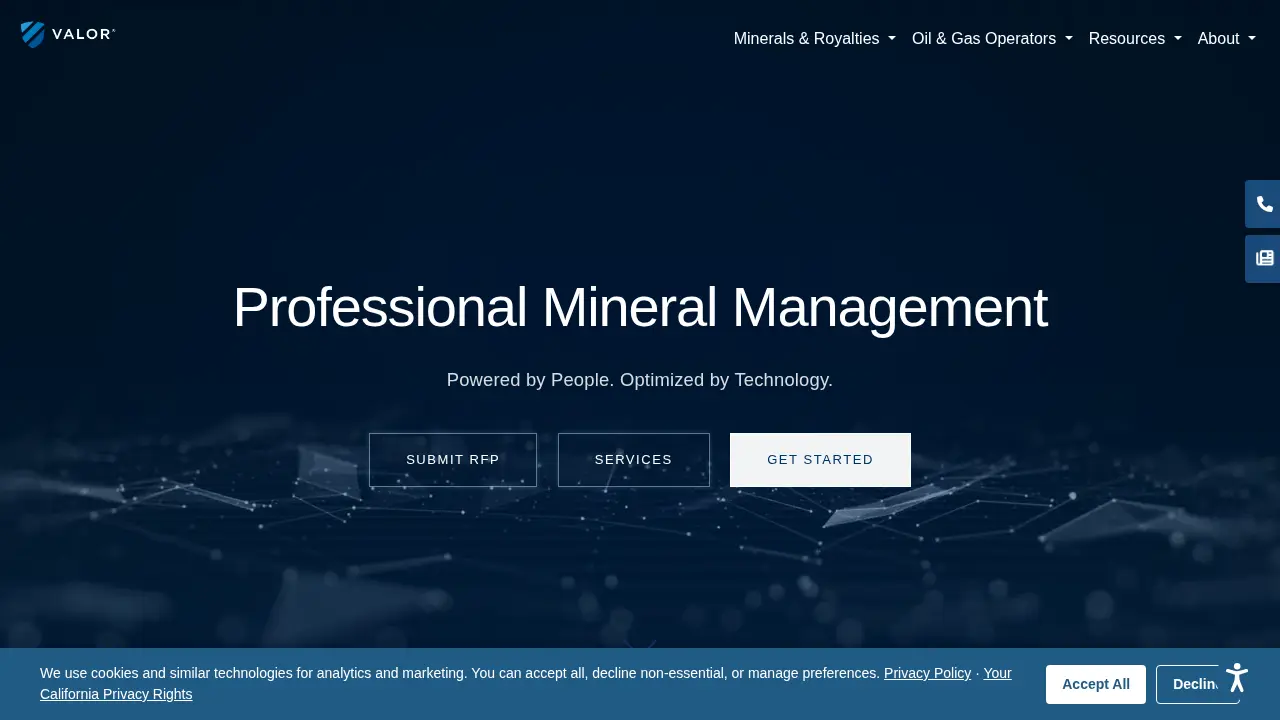Image resolution: width=1280 pixels, height=720 pixels.
Task: Click the Get Started button
Action: point(820,460)
